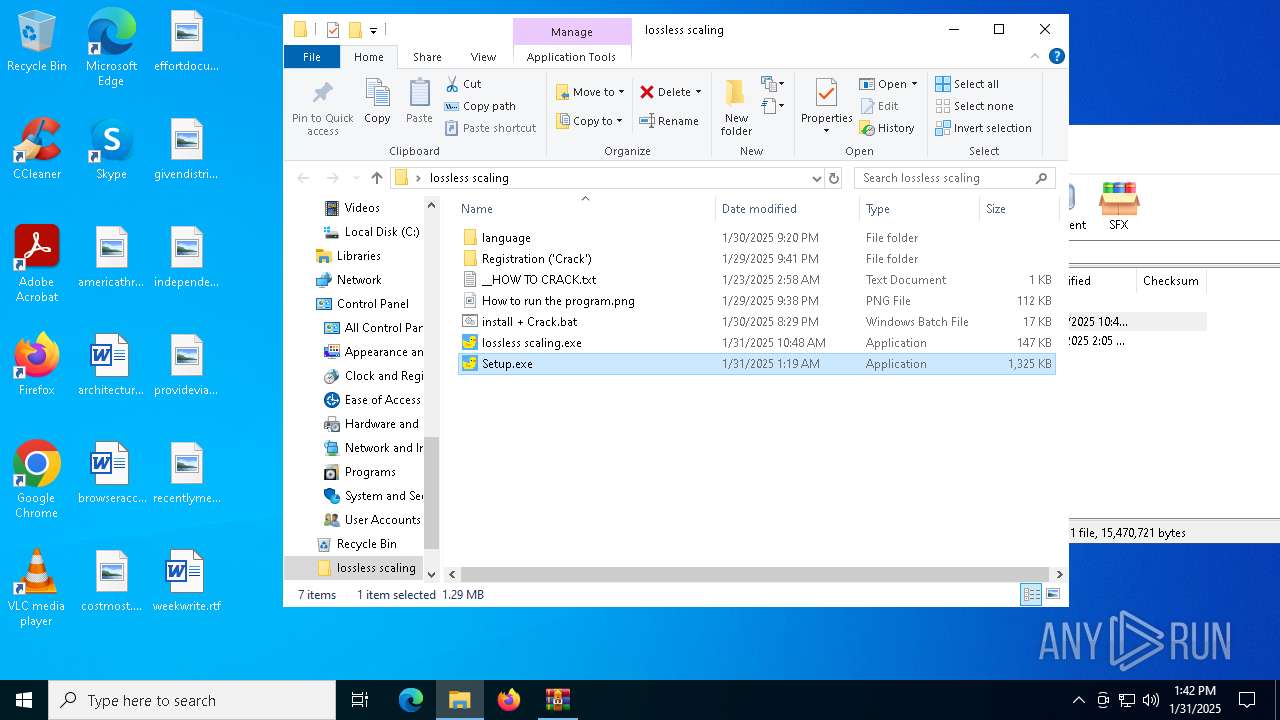Sort by Date modified column
Image resolution: width=1280 pixels, height=720 pixels.
[x=788, y=208]
